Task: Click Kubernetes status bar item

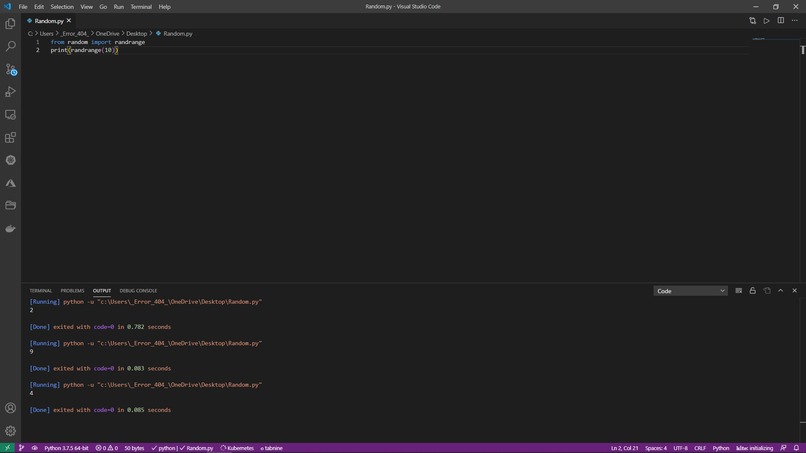Action: [237, 448]
